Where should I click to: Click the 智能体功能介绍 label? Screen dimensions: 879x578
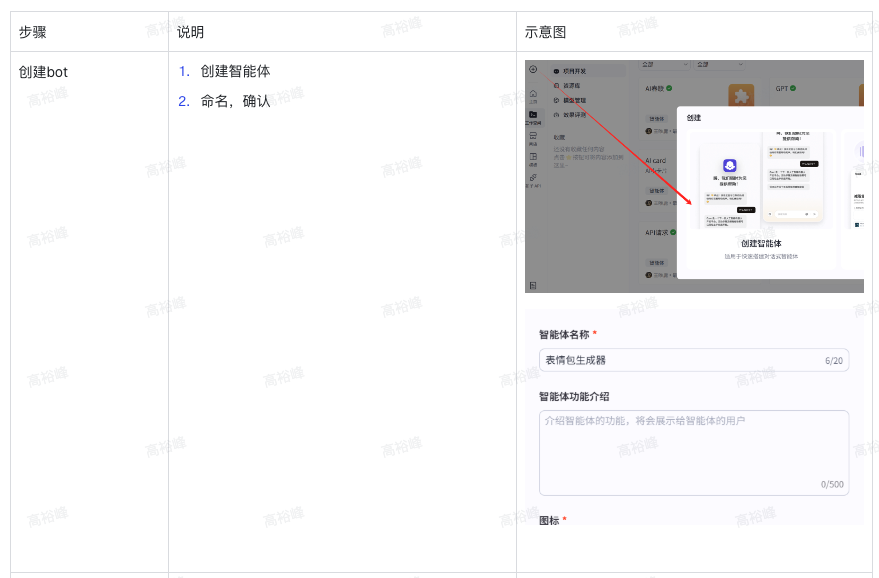tap(574, 396)
